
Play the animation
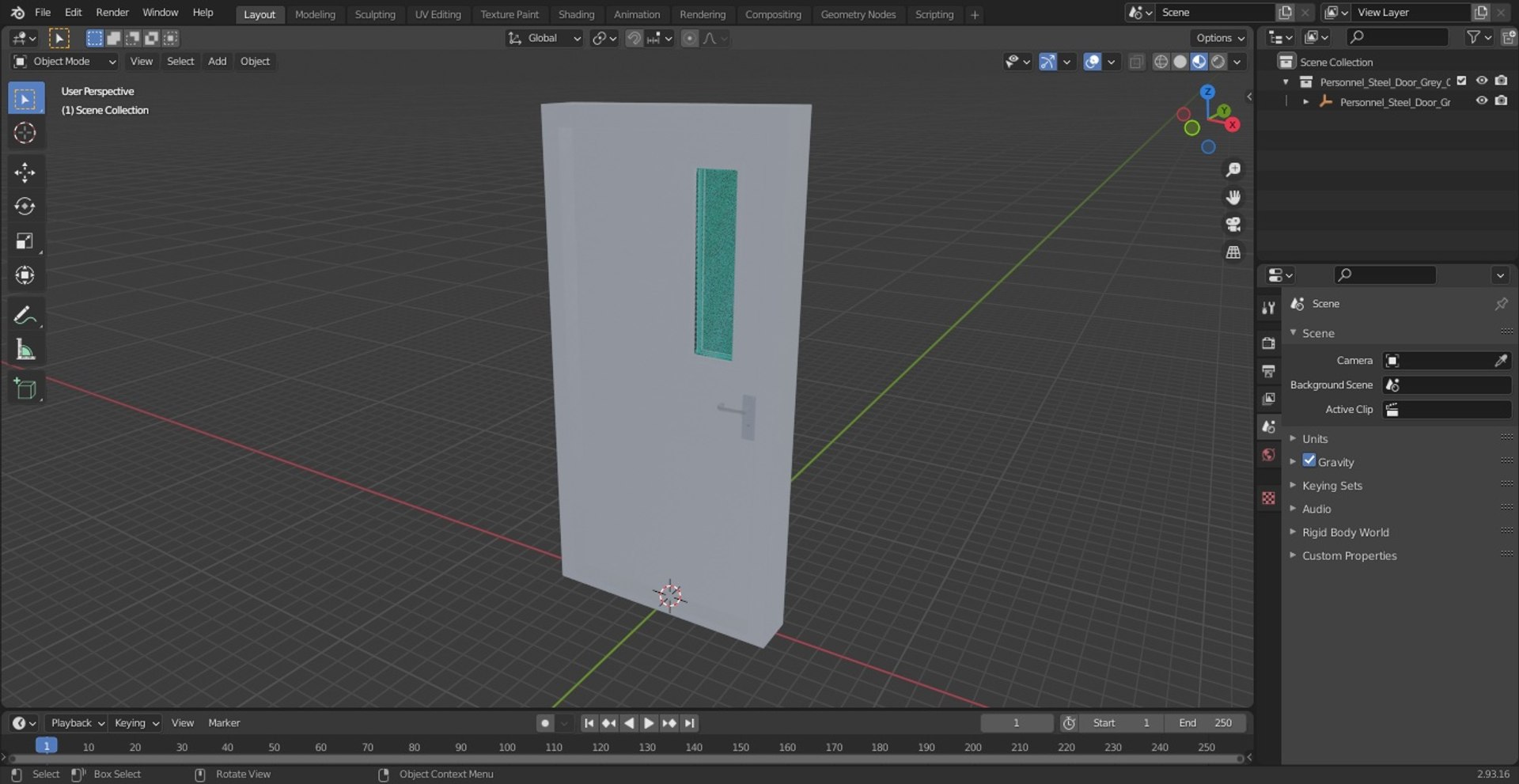(x=649, y=723)
